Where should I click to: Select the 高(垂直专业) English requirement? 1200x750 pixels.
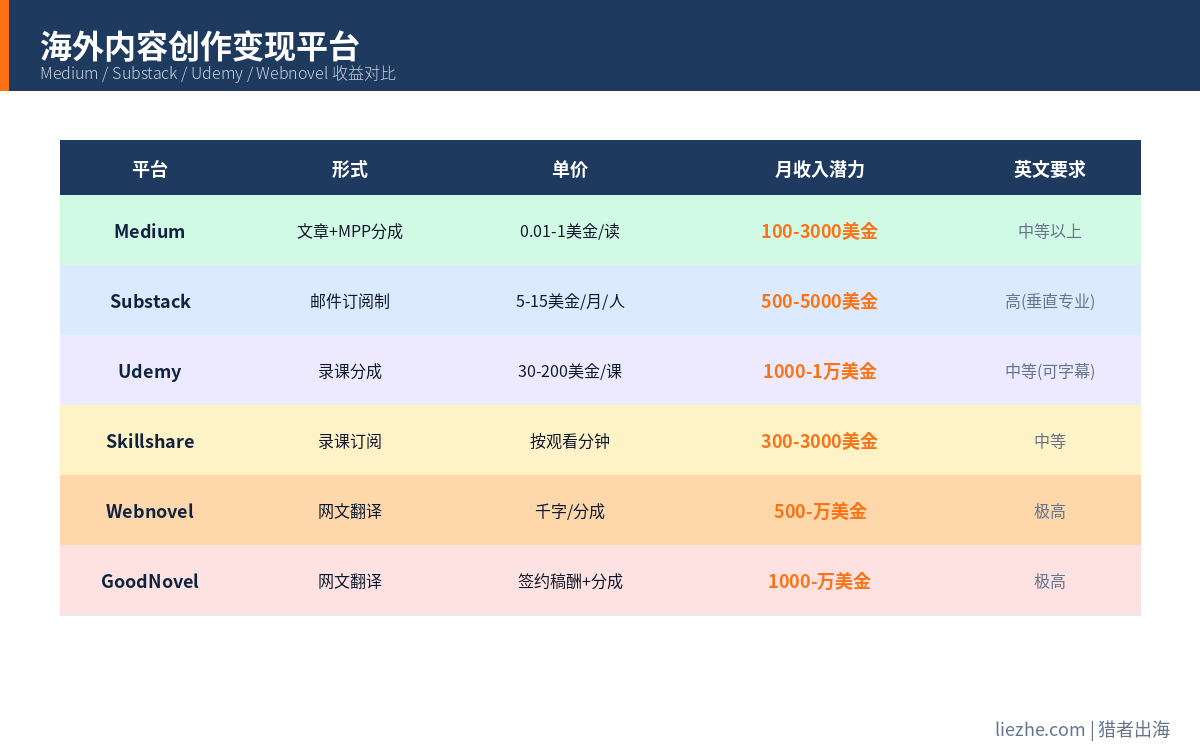[x=1050, y=301]
